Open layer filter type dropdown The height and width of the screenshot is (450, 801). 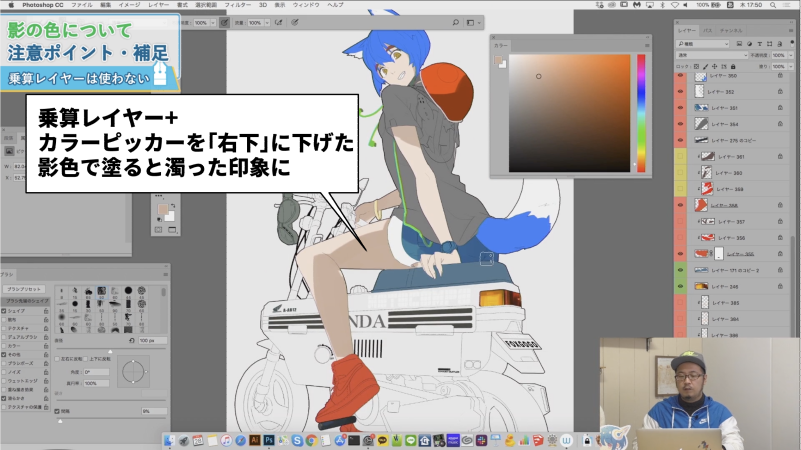coord(703,44)
